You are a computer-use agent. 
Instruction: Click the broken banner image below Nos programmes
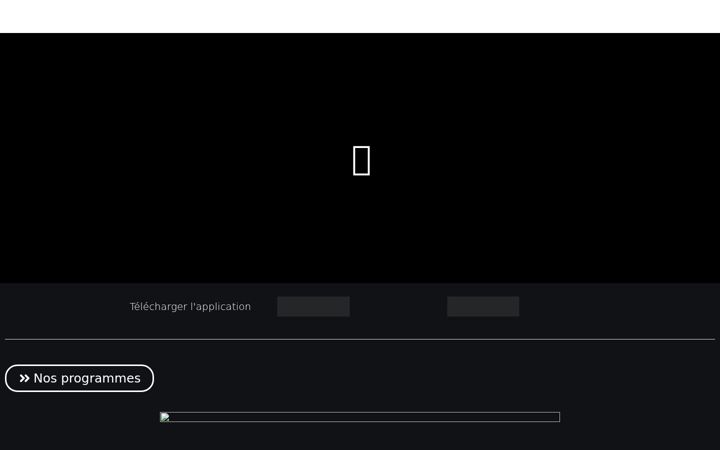[360, 417]
